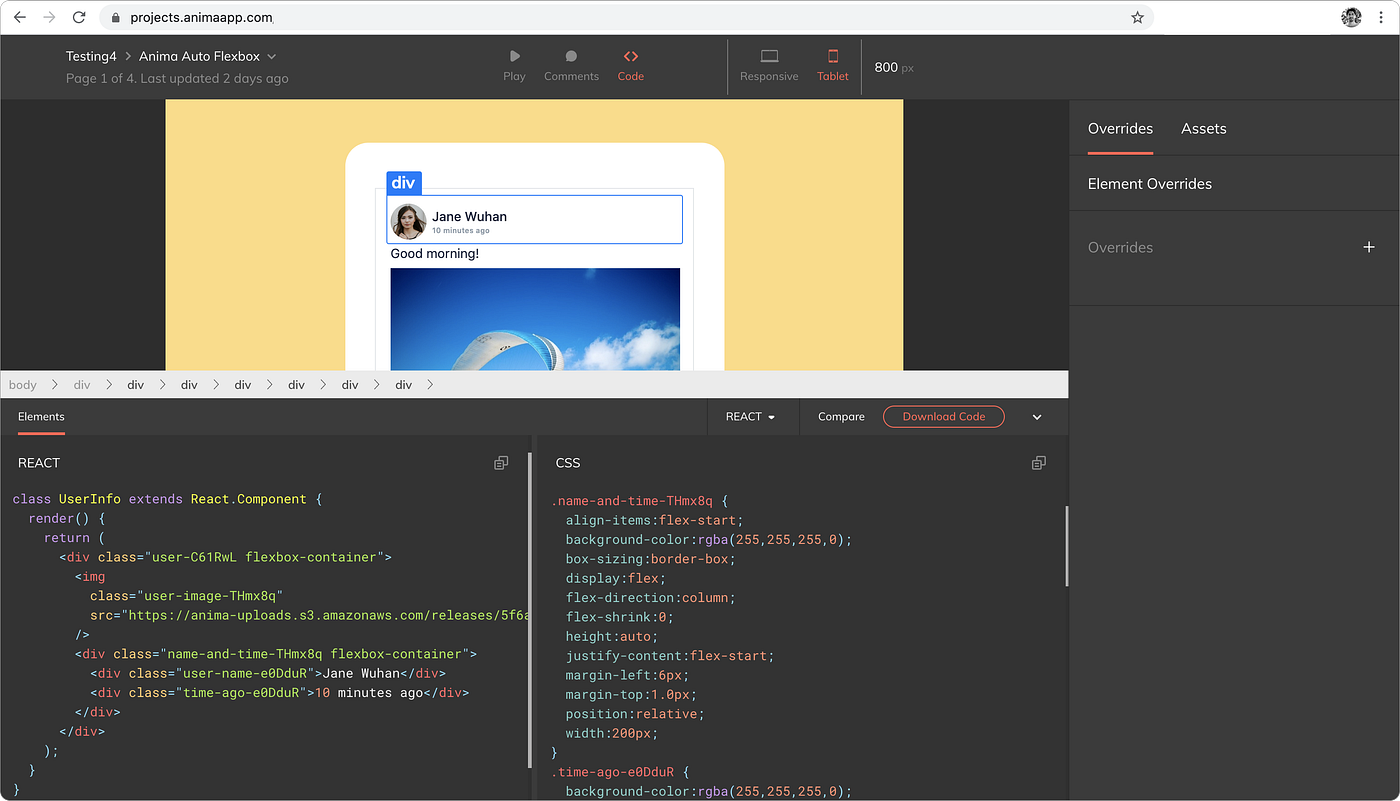Click the 10 minutes ago timestamp in preview
Screen dimensions: 1400x801
[x=461, y=231]
